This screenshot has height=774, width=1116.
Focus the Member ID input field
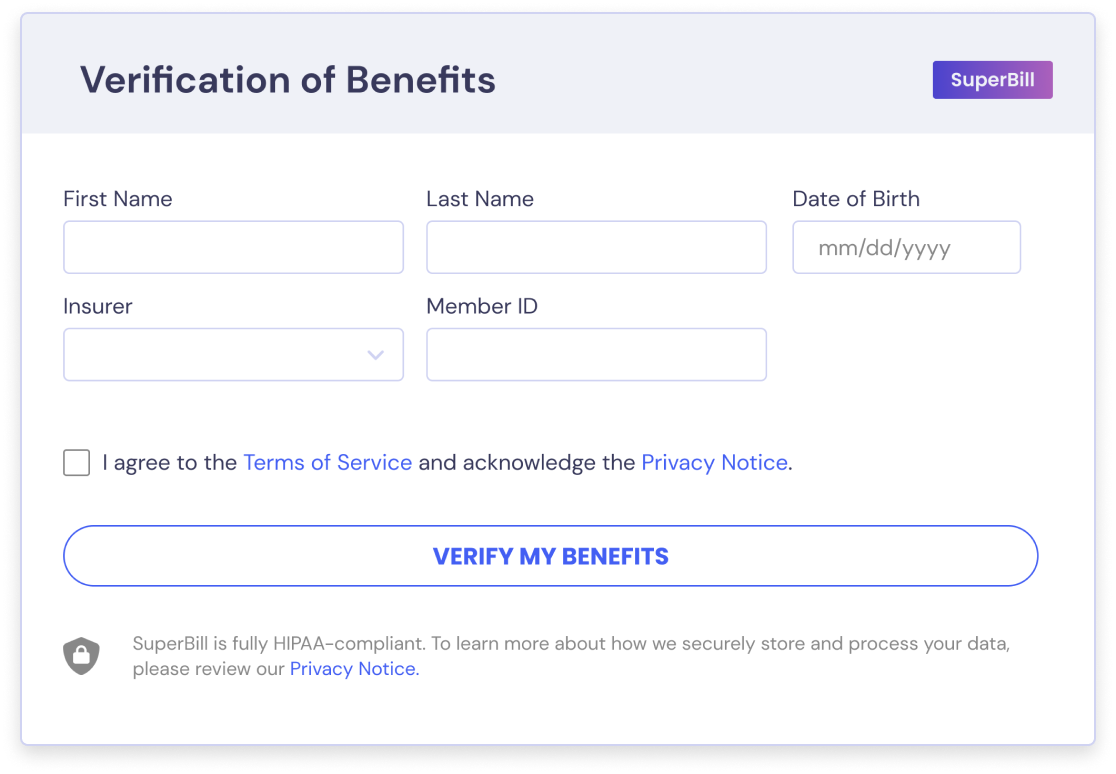(x=596, y=355)
